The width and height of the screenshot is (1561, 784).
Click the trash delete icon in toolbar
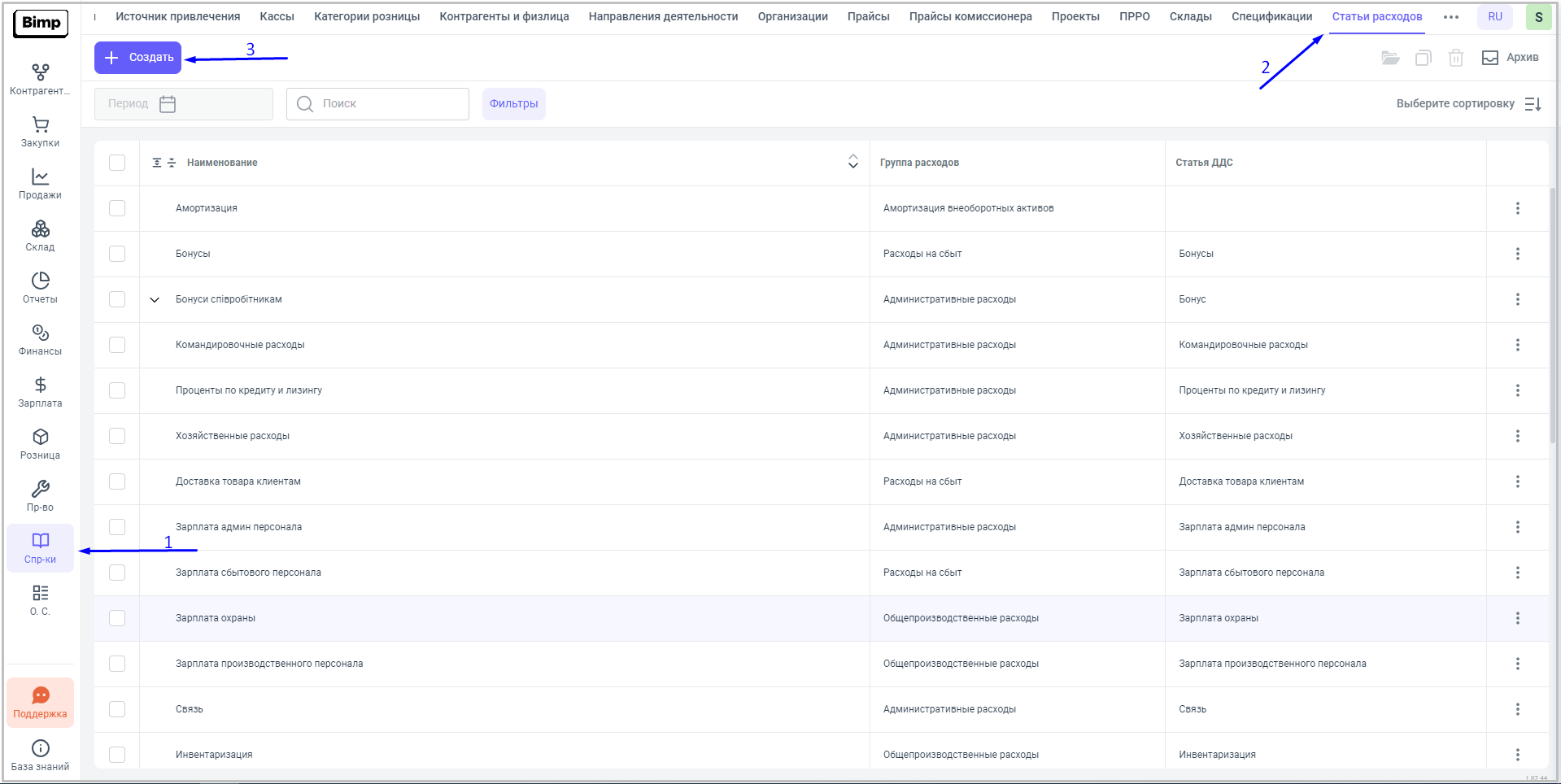tap(1455, 58)
